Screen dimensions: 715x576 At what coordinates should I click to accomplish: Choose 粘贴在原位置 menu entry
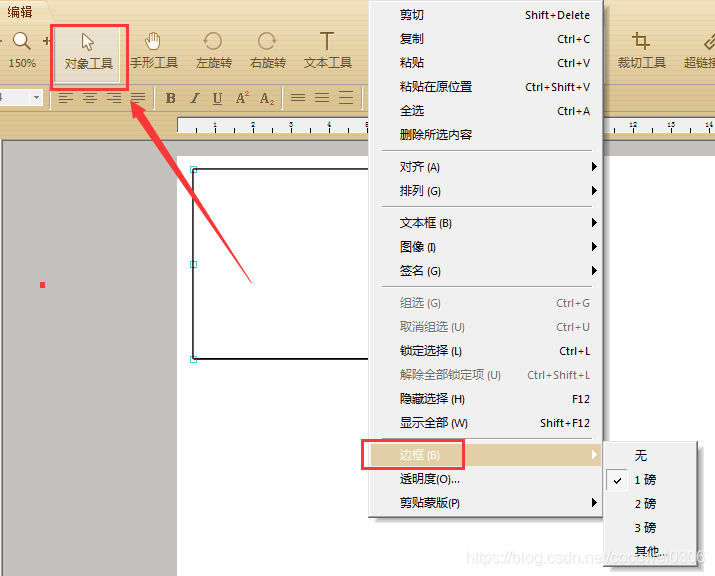[486, 87]
